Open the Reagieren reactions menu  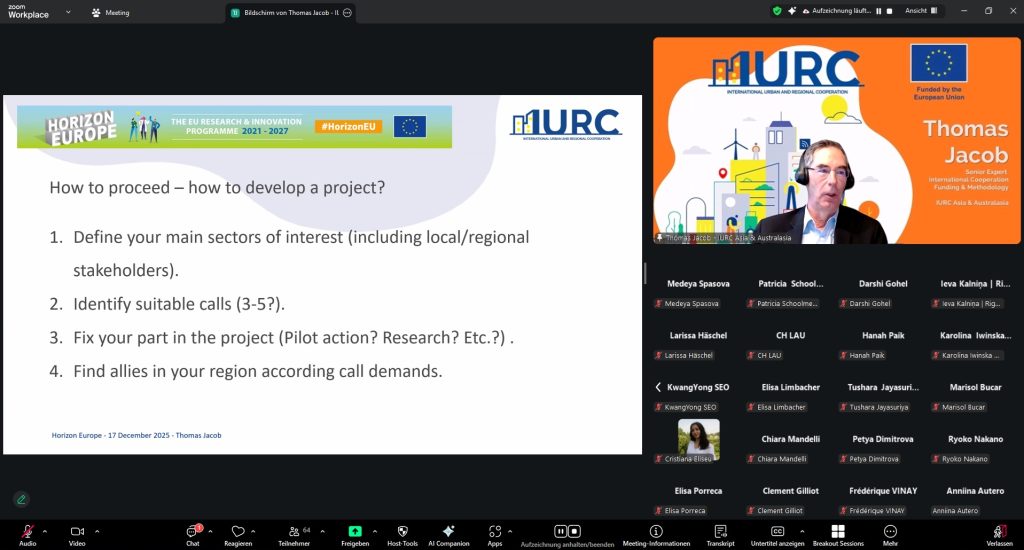pos(238,531)
